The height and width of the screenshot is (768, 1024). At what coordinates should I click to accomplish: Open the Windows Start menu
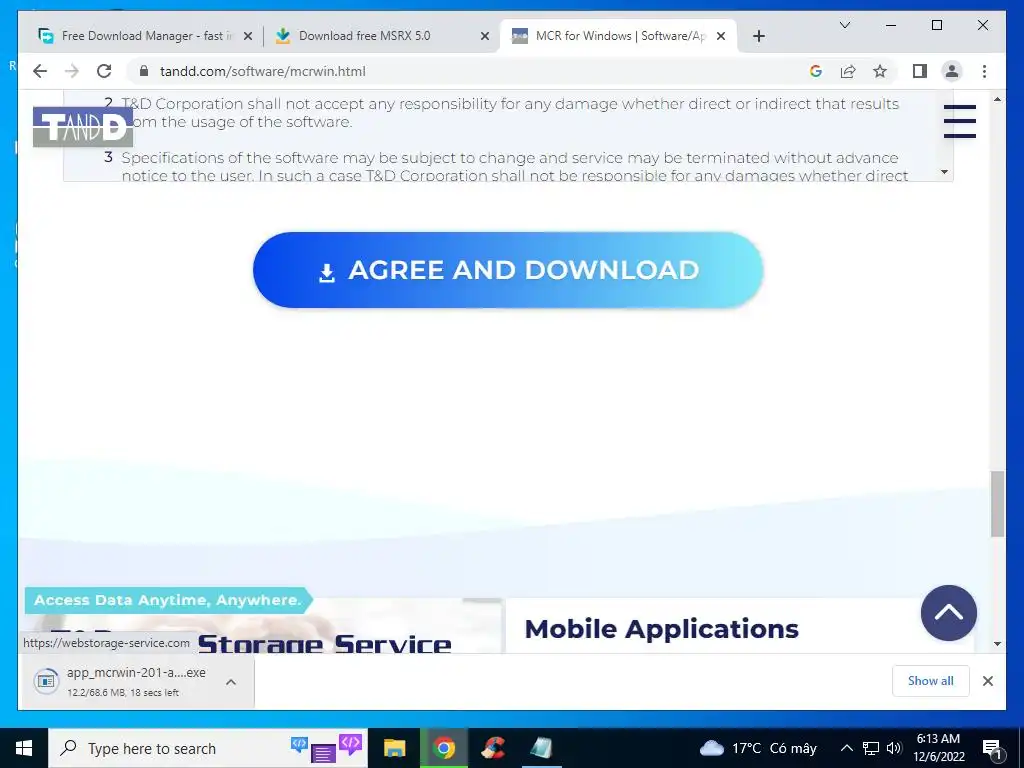click(x=24, y=748)
